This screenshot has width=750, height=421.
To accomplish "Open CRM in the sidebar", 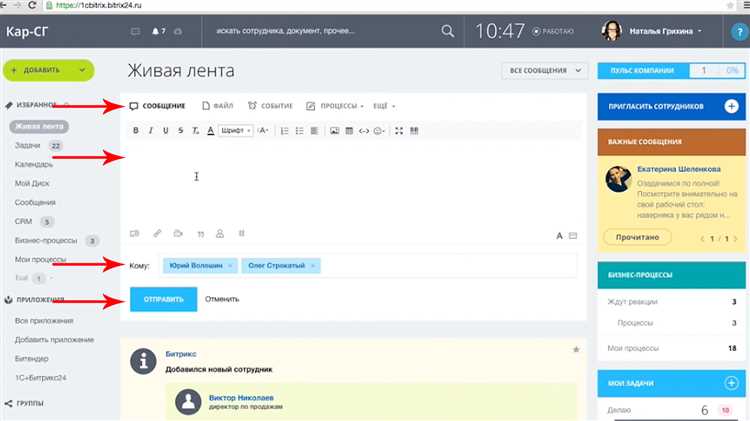I will [x=23, y=222].
